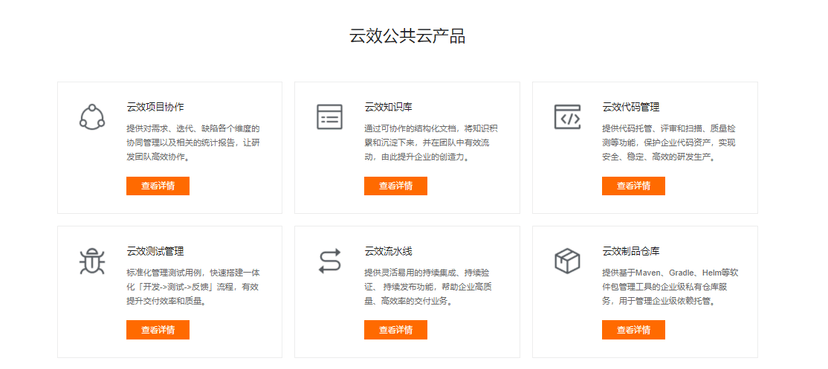
Task: Open 查看详情 under 云效项目协作
Action: (158, 186)
